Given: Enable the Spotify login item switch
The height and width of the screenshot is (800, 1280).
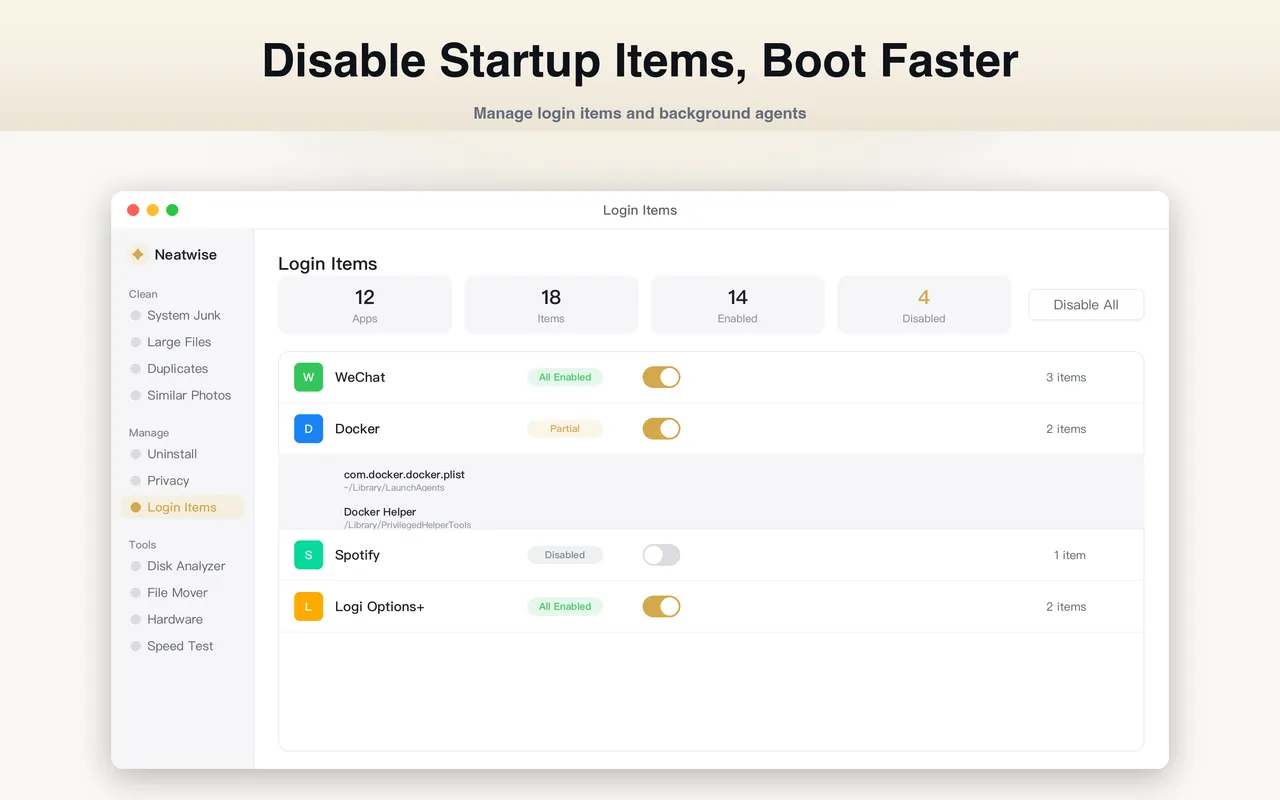Looking at the screenshot, I should tap(661, 555).
